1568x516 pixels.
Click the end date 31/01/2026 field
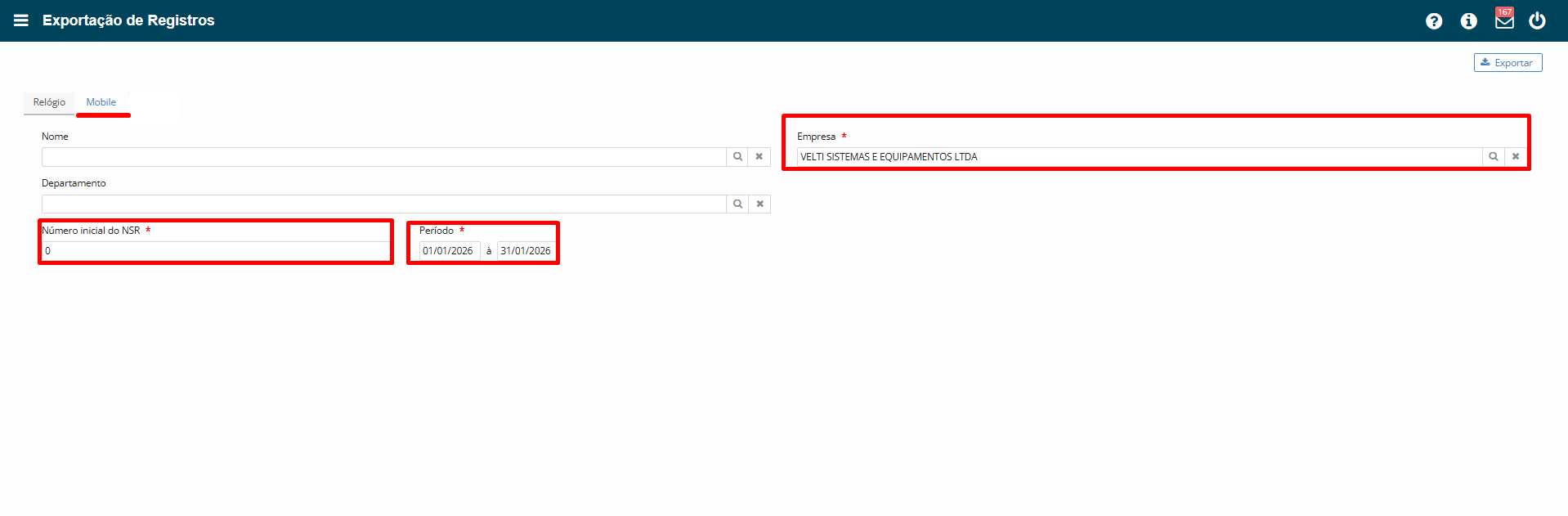(x=526, y=251)
